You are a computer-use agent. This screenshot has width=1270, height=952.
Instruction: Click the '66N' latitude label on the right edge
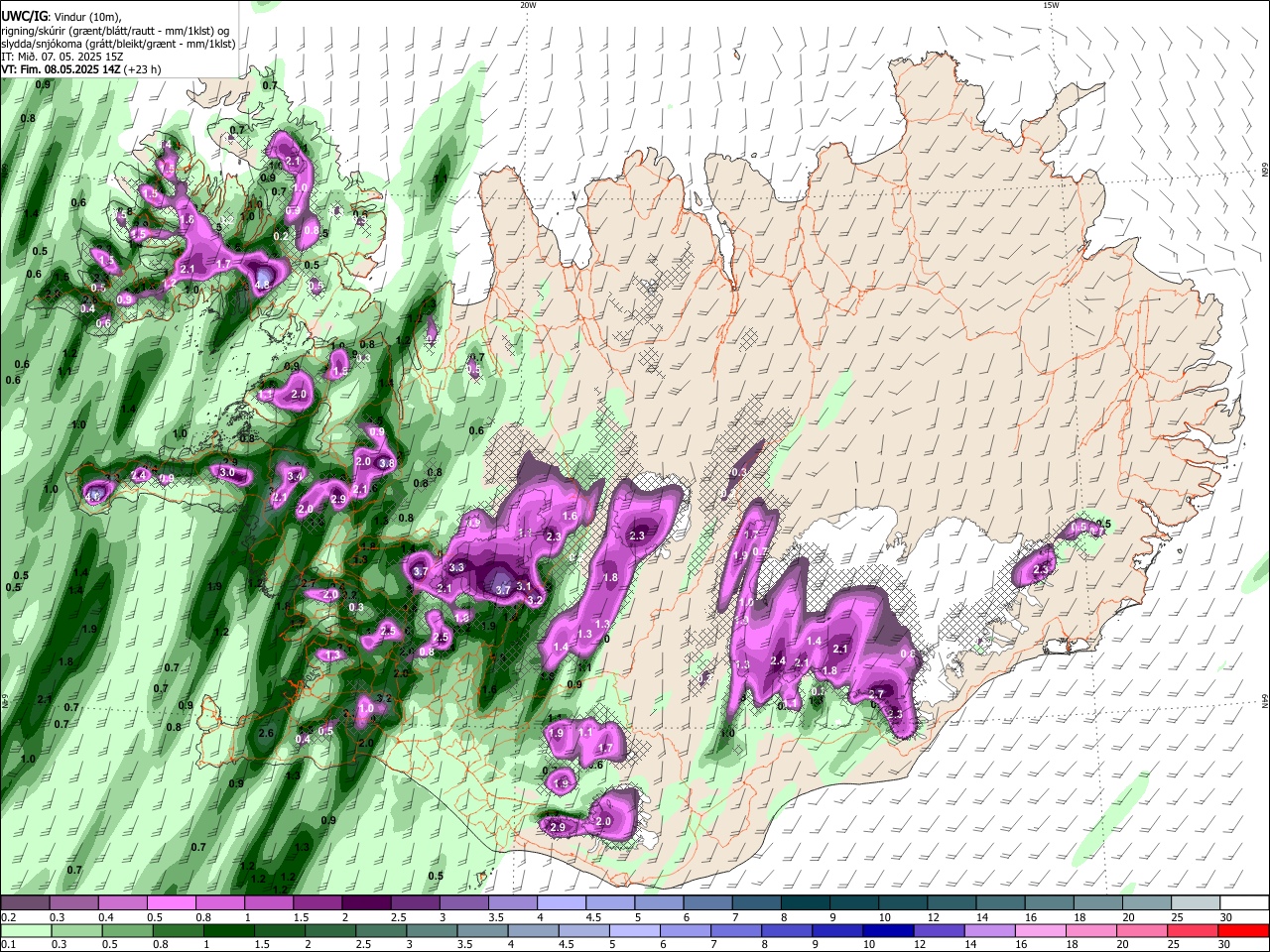[1264, 171]
